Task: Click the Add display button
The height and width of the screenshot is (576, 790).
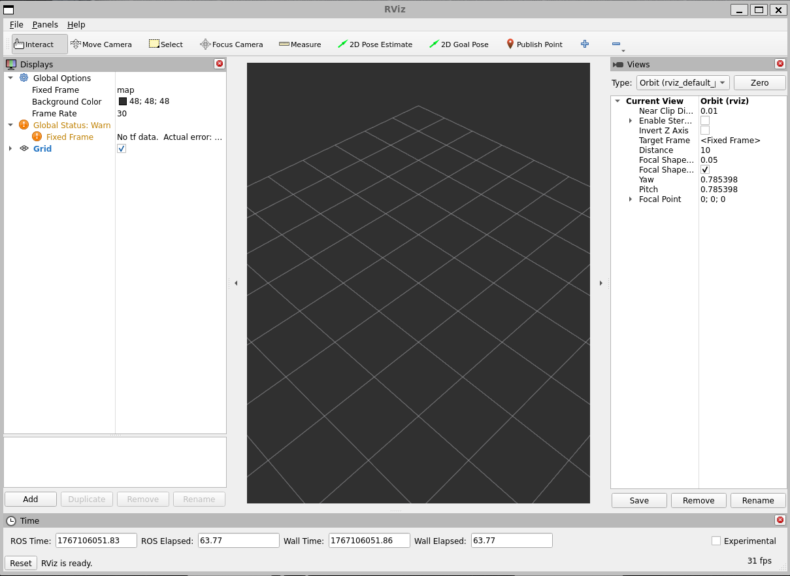Action: (30, 499)
